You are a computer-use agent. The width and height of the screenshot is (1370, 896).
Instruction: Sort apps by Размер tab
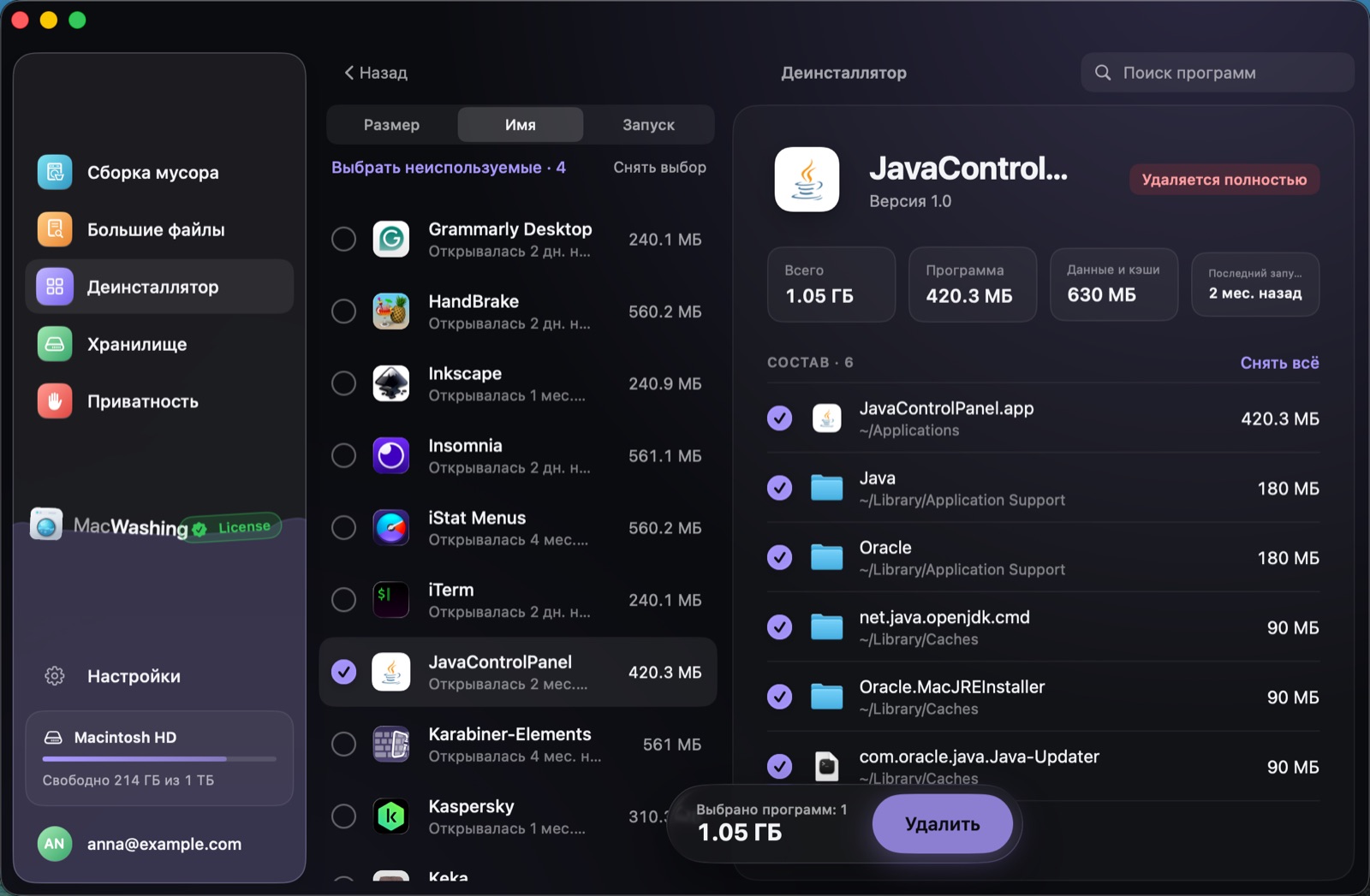(x=391, y=125)
